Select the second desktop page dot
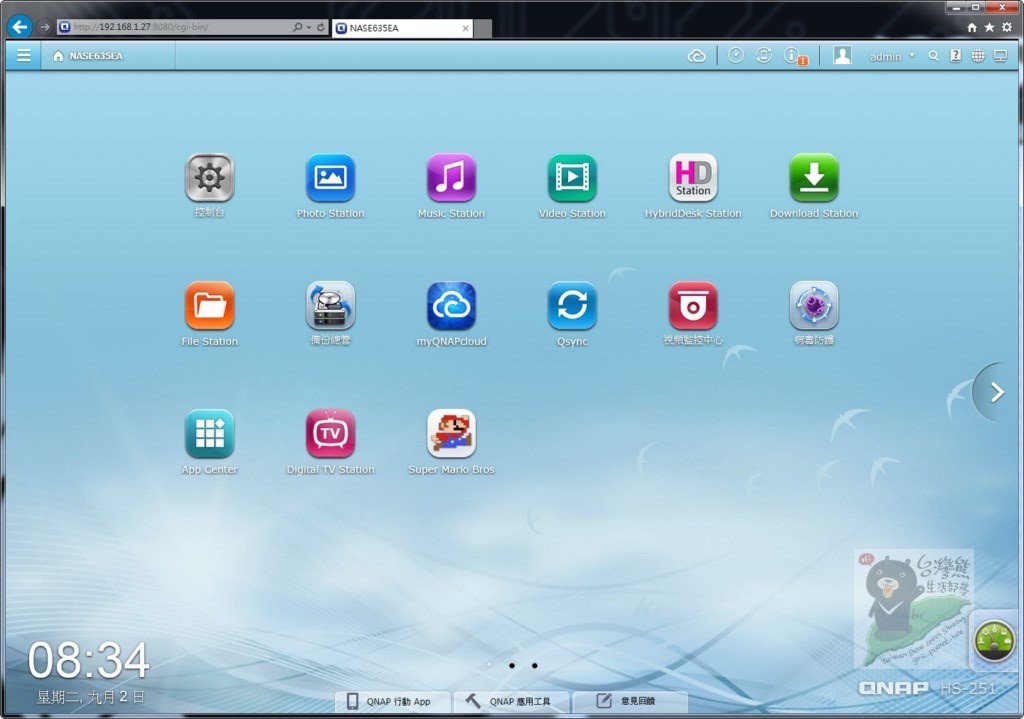The width and height of the screenshot is (1024, 719). point(512,665)
